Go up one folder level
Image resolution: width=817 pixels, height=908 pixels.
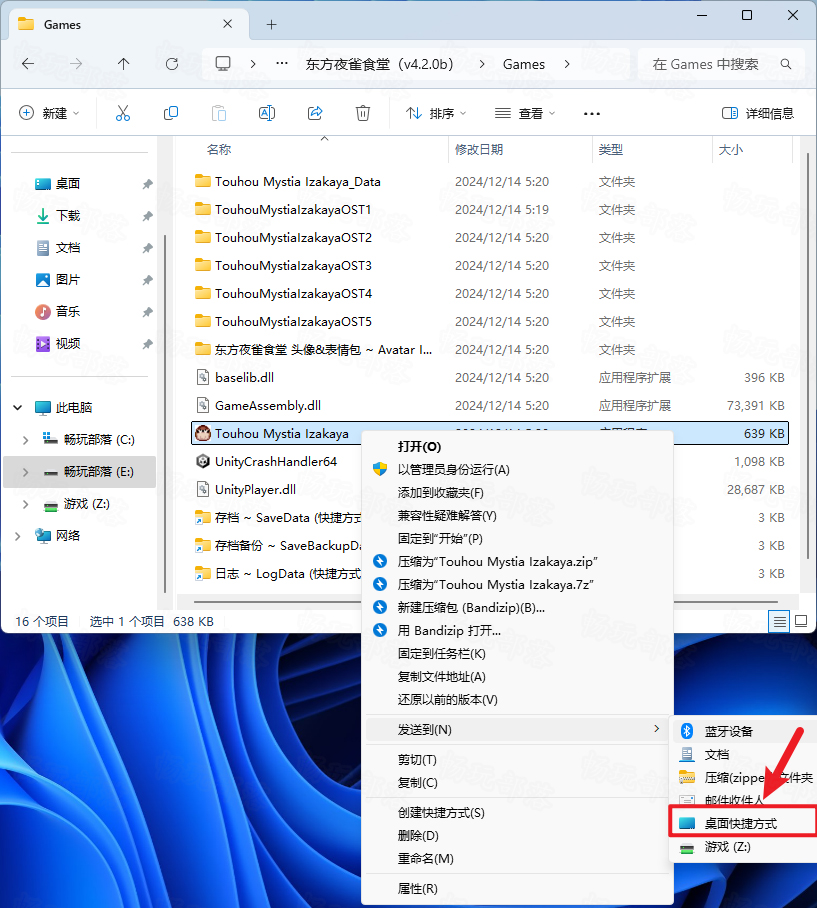123,64
